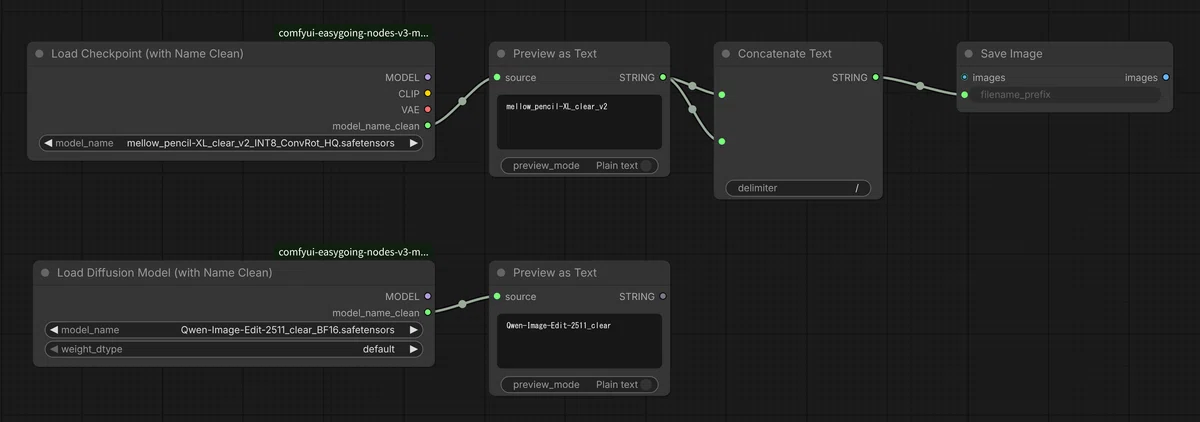Click the unconnected STRING output socket on the Qwen preview node
The width and height of the screenshot is (1200, 422).
coord(662,296)
